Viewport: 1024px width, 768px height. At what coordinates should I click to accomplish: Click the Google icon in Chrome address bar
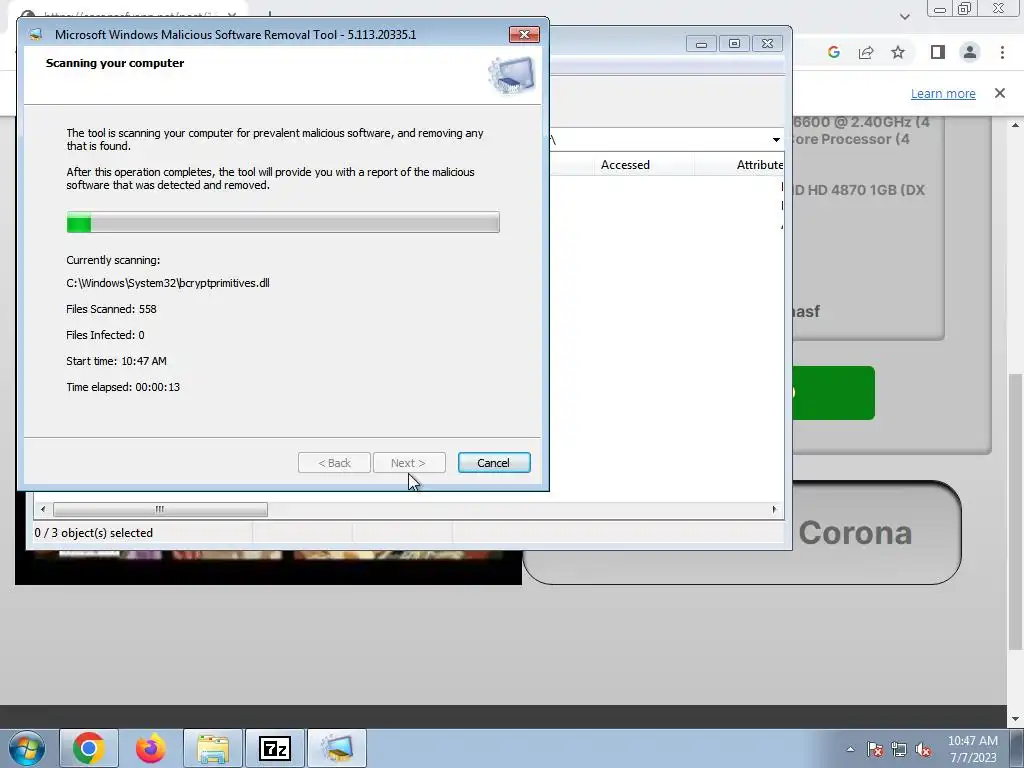pyautogui.click(x=833, y=52)
